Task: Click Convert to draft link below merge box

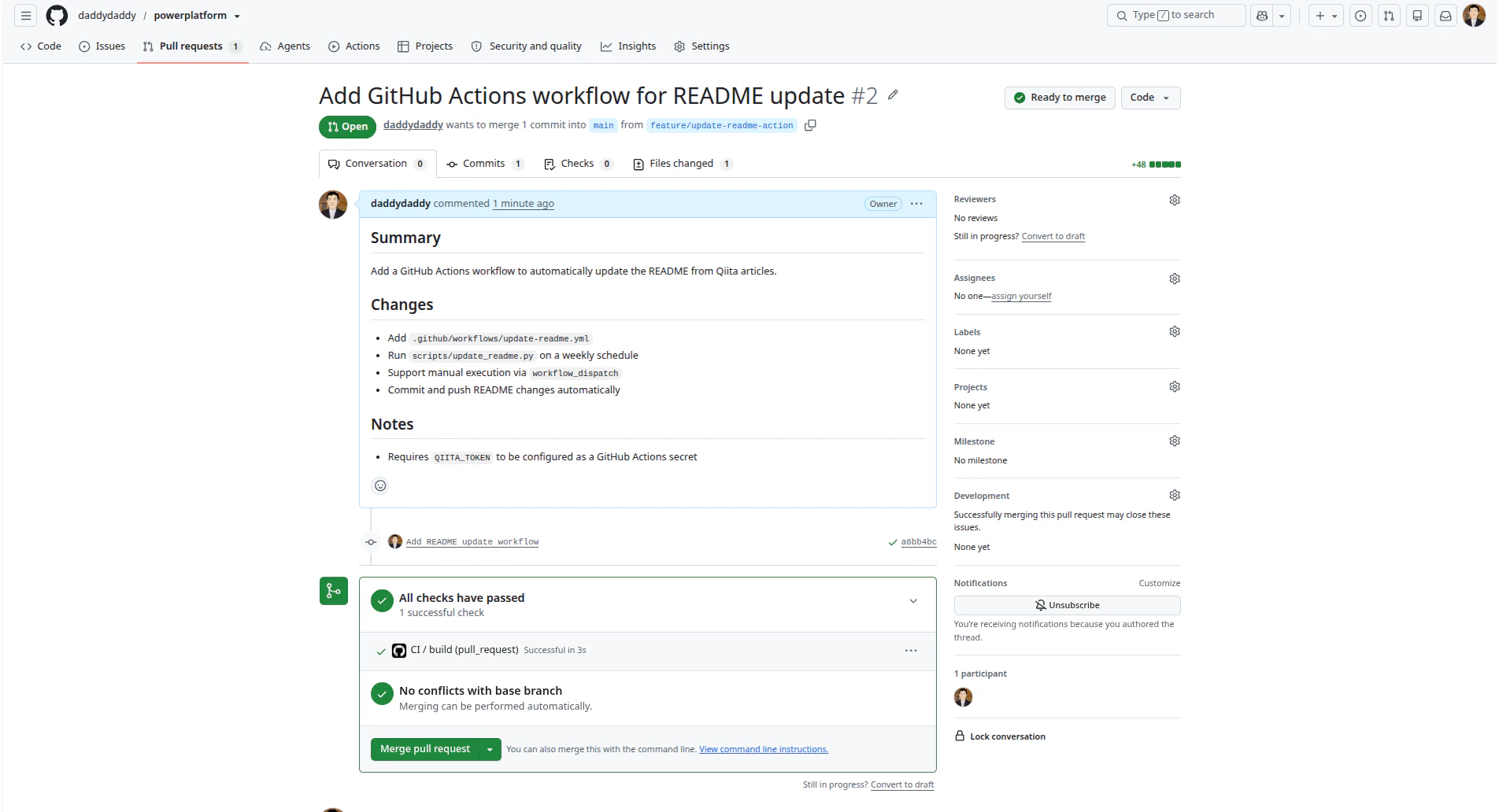Action: [x=902, y=784]
